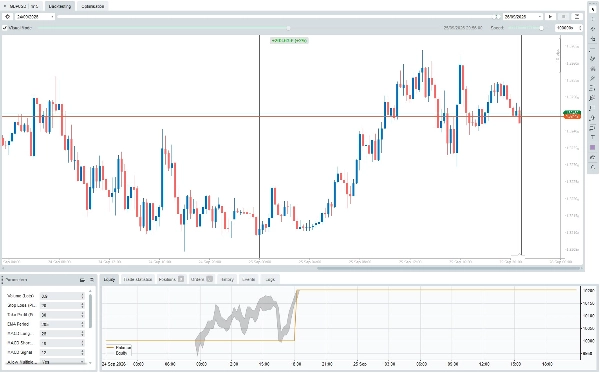
Task: Click the Parameters panel vertical scrollbar
Action: [91, 311]
